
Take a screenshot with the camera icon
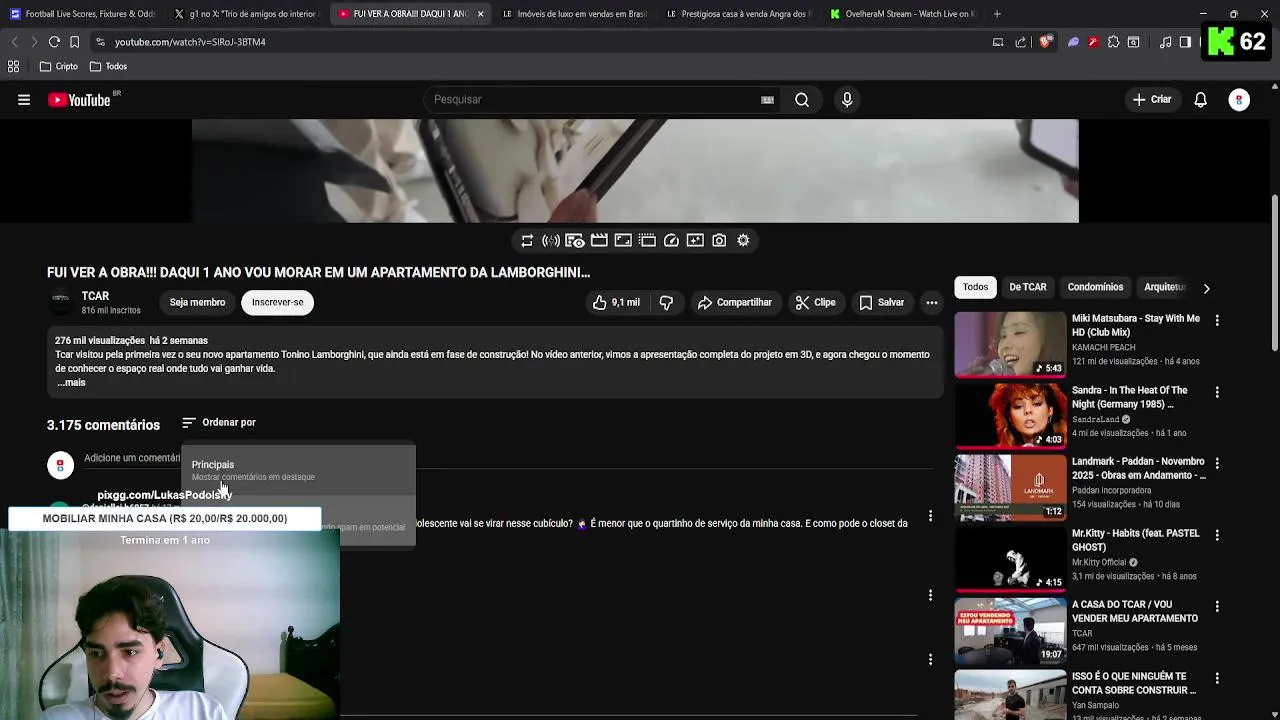click(719, 240)
